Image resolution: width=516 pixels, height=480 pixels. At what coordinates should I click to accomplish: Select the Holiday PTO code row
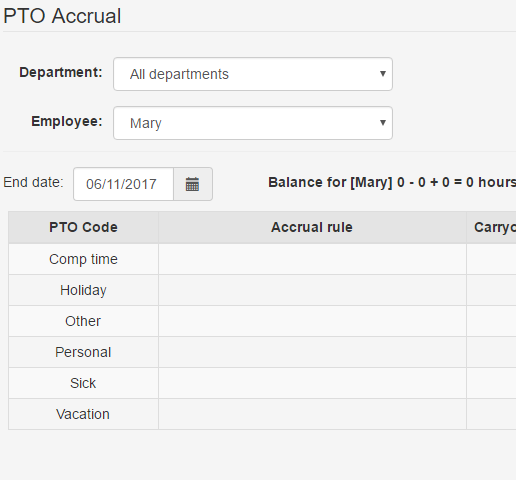point(262,290)
